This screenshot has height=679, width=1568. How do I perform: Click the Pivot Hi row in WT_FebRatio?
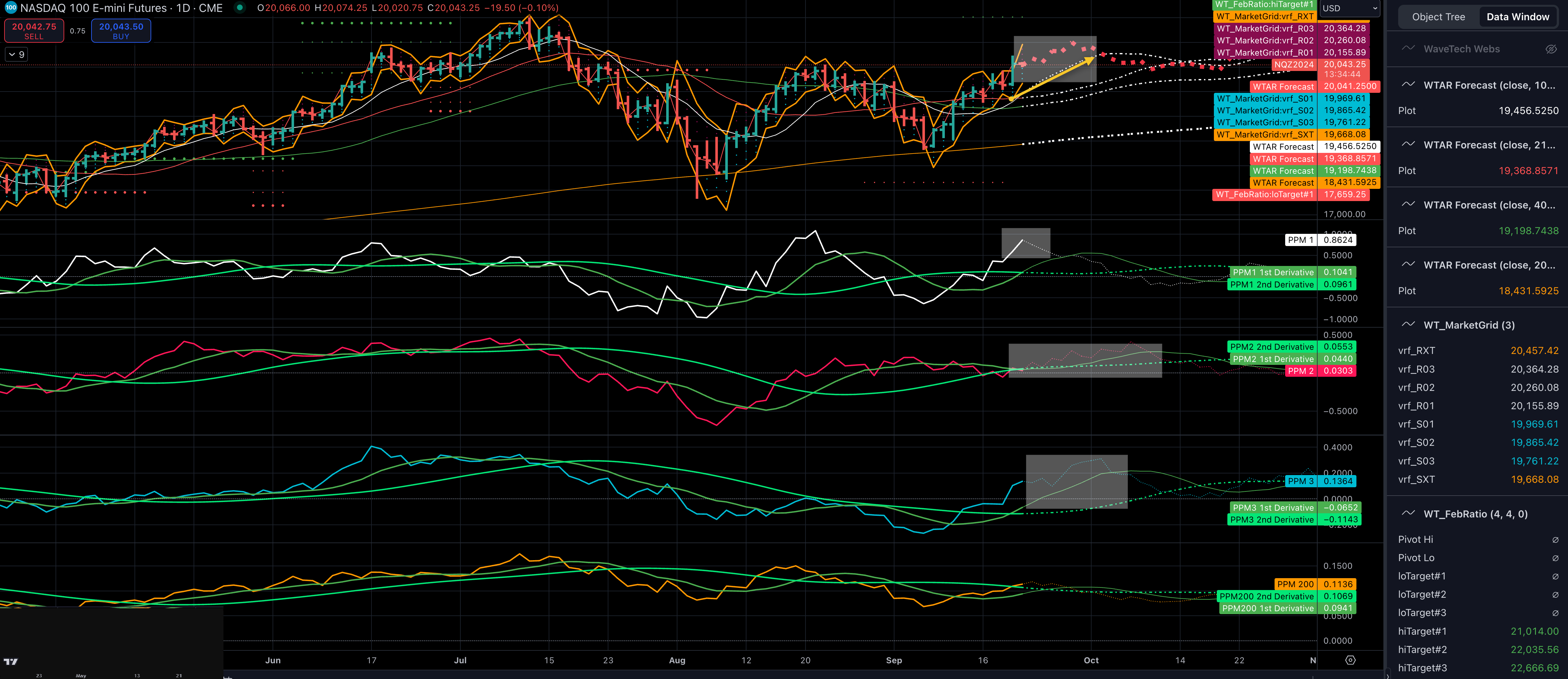(1478, 540)
